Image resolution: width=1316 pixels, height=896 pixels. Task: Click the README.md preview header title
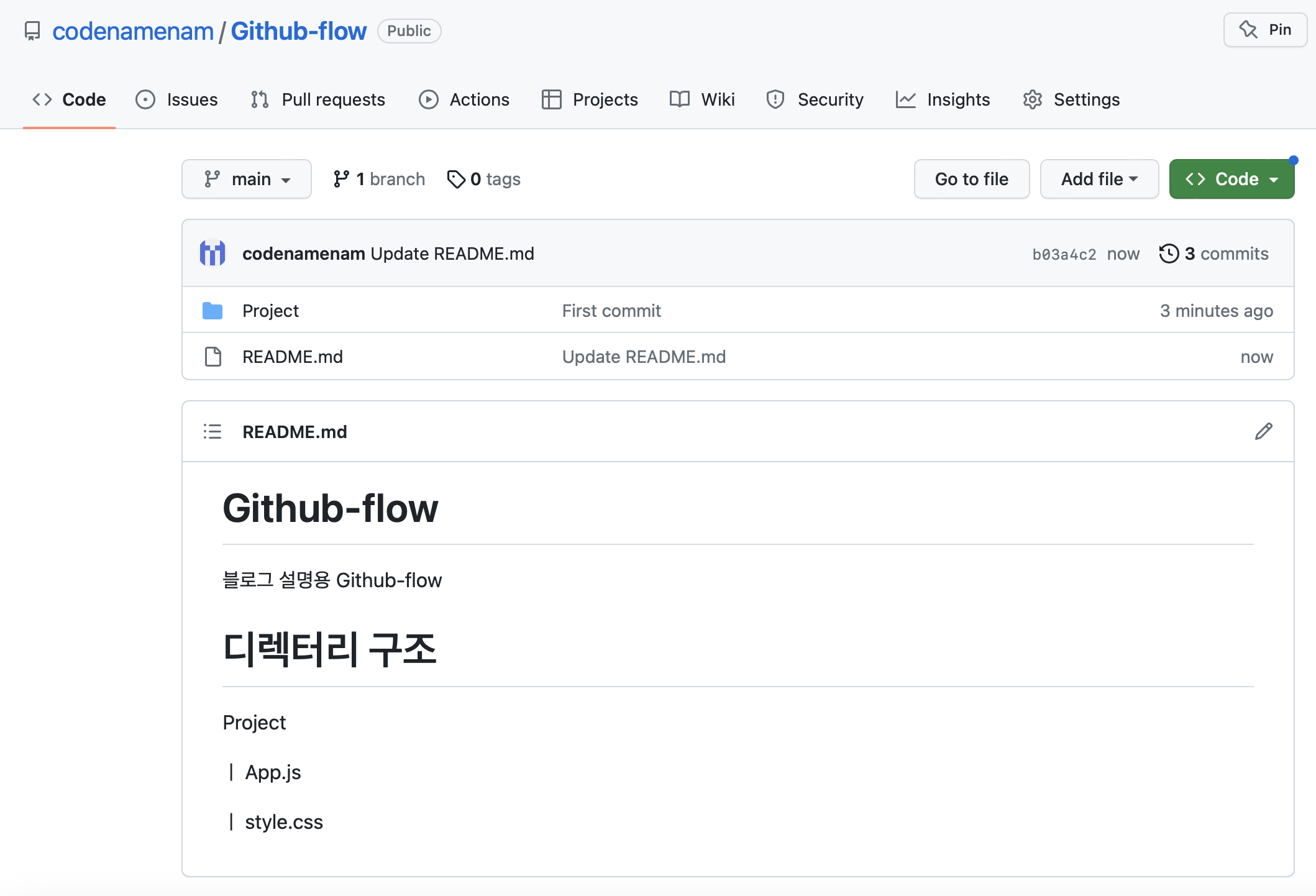[295, 432]
